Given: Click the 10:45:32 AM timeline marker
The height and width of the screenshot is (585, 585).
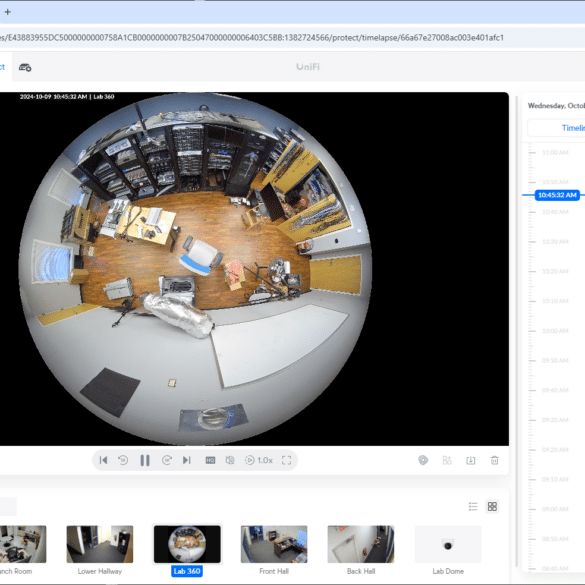Looking at the screenshot, I should 557,195.
